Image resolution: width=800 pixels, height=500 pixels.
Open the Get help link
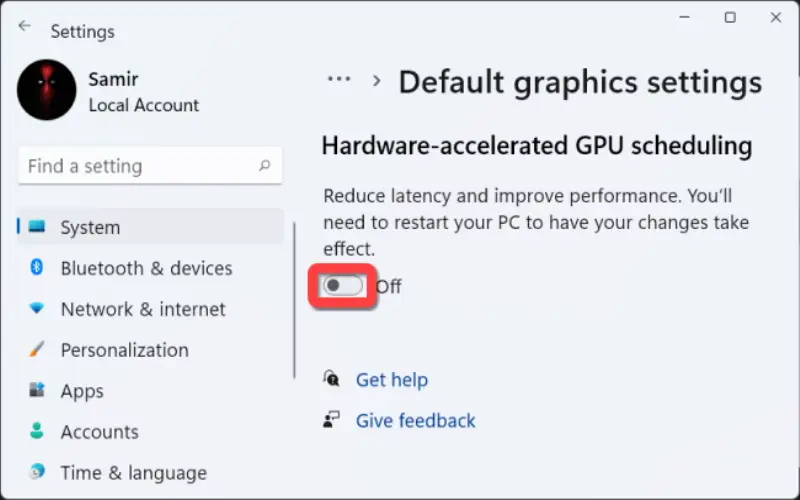click(391, 380)
